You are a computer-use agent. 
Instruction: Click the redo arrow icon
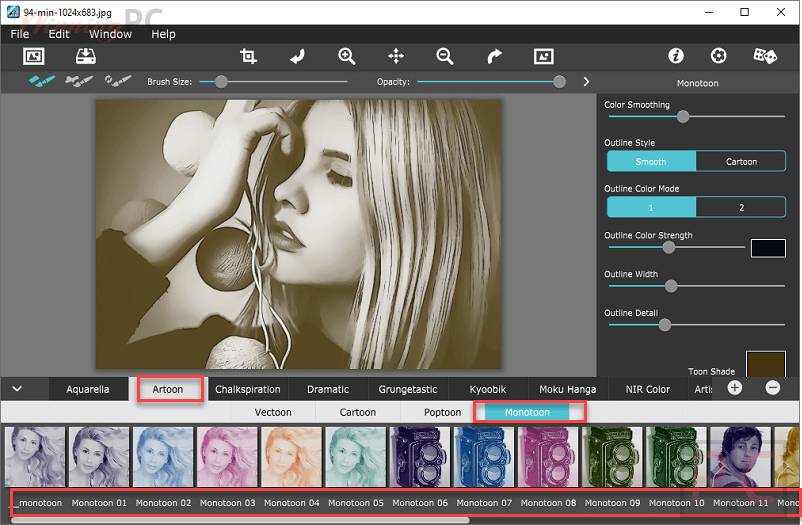click(494, 56)
